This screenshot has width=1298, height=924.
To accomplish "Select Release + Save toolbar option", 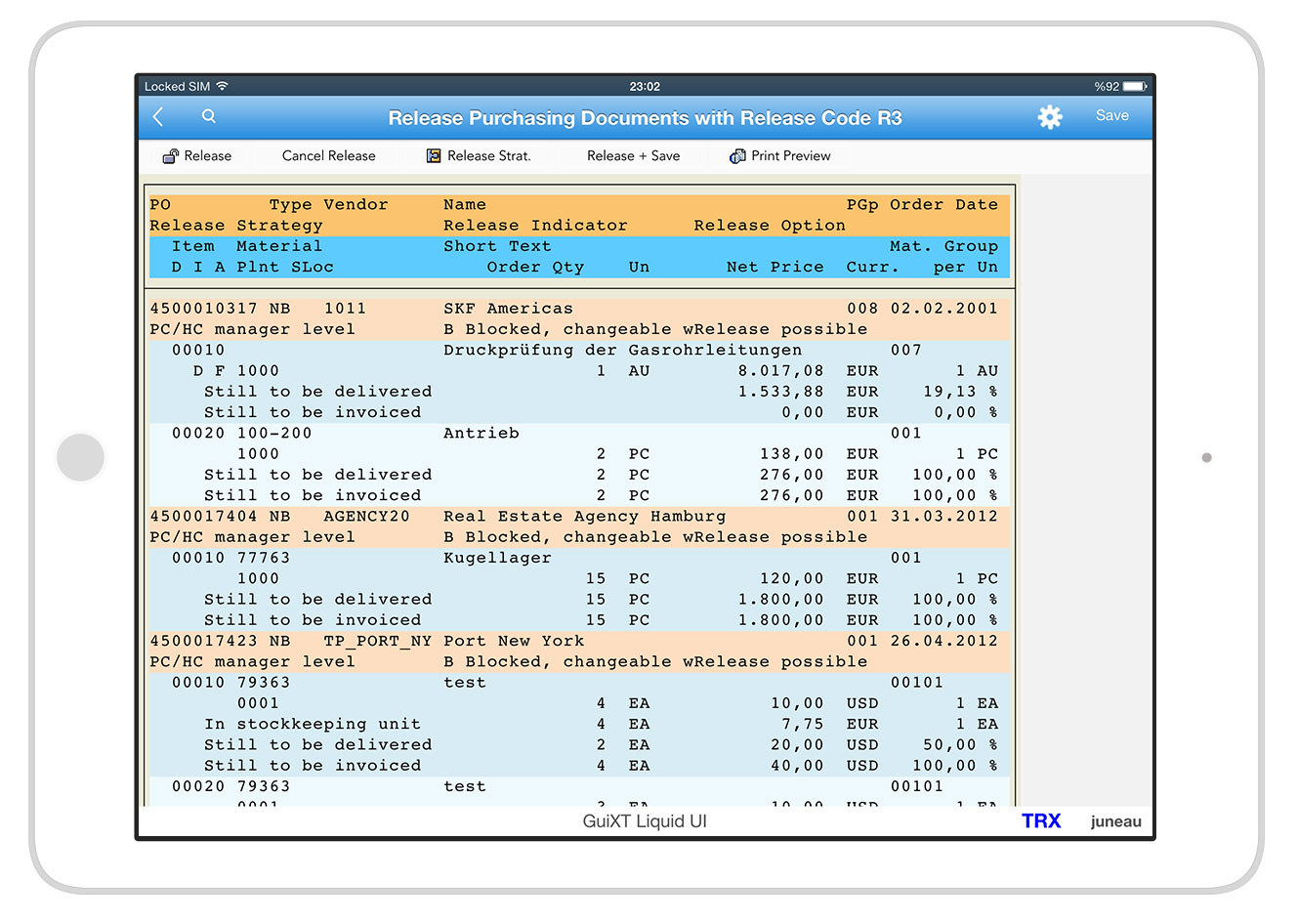I will (633, 156).
